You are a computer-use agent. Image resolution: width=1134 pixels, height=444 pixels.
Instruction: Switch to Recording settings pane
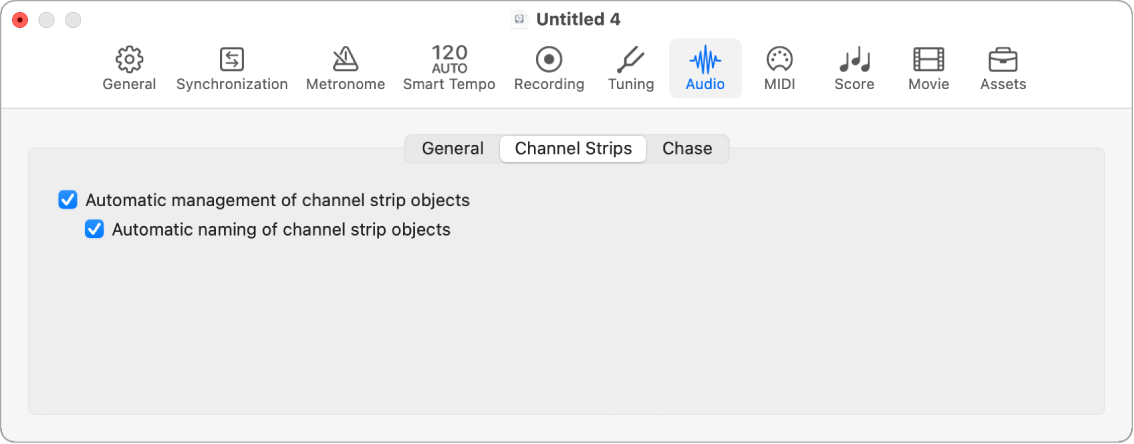[x=549, y=60]
